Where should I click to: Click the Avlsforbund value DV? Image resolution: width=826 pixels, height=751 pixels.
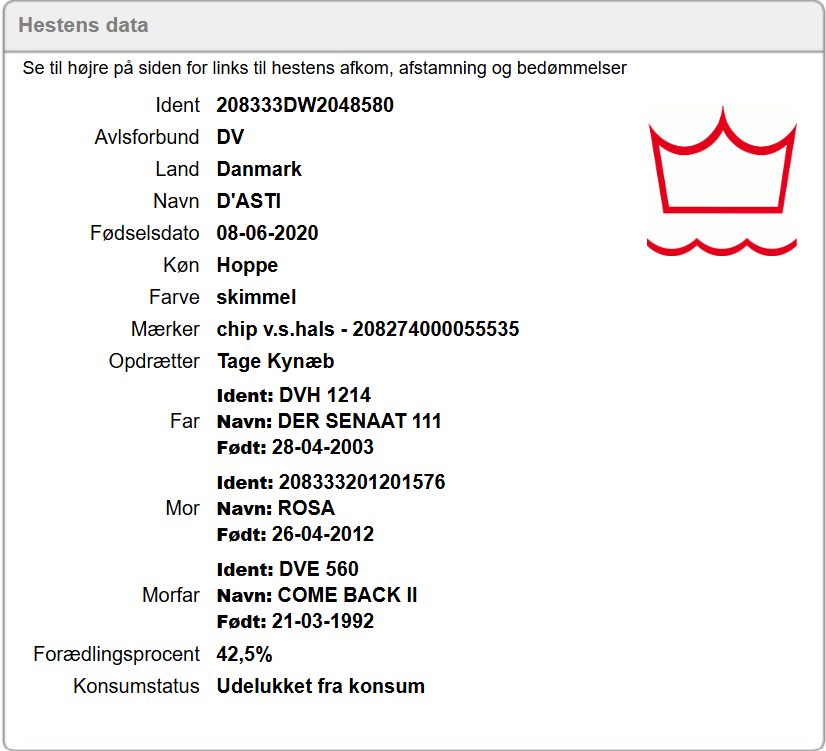(x=230, y=137)
